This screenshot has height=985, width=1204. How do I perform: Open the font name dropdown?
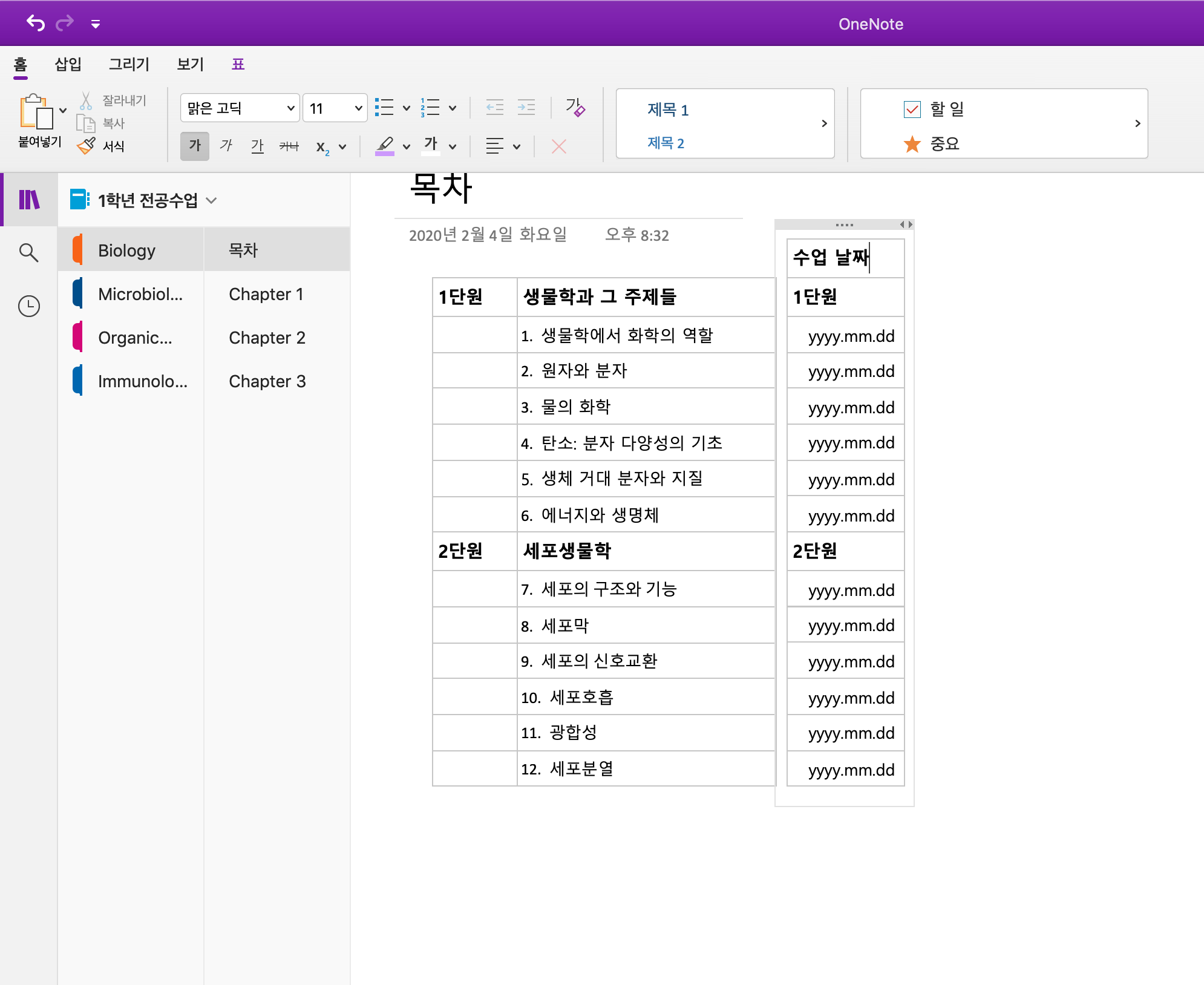click(x=291, y=108)
